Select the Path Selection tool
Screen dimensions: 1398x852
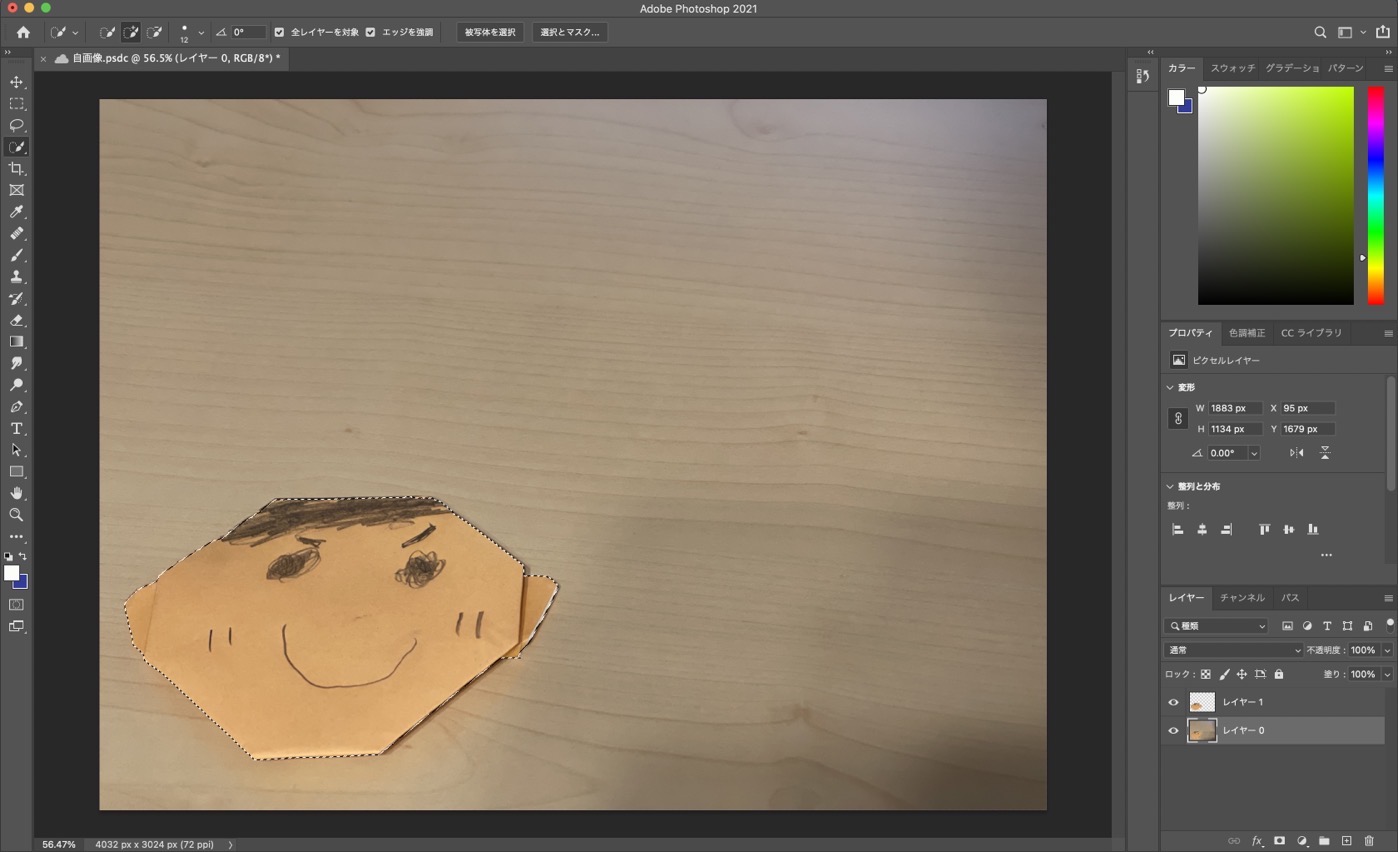[16, 450]
